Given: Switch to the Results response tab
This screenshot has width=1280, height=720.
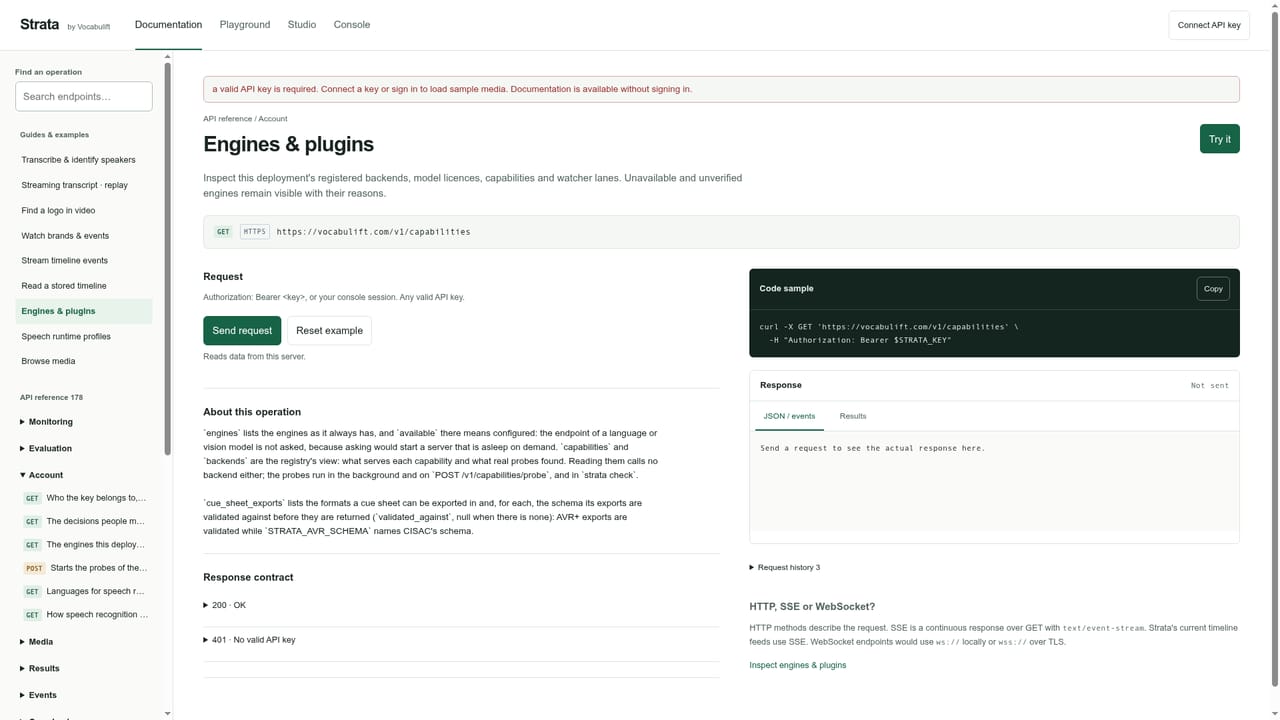Looking at the screenshot, I should 853,416.
